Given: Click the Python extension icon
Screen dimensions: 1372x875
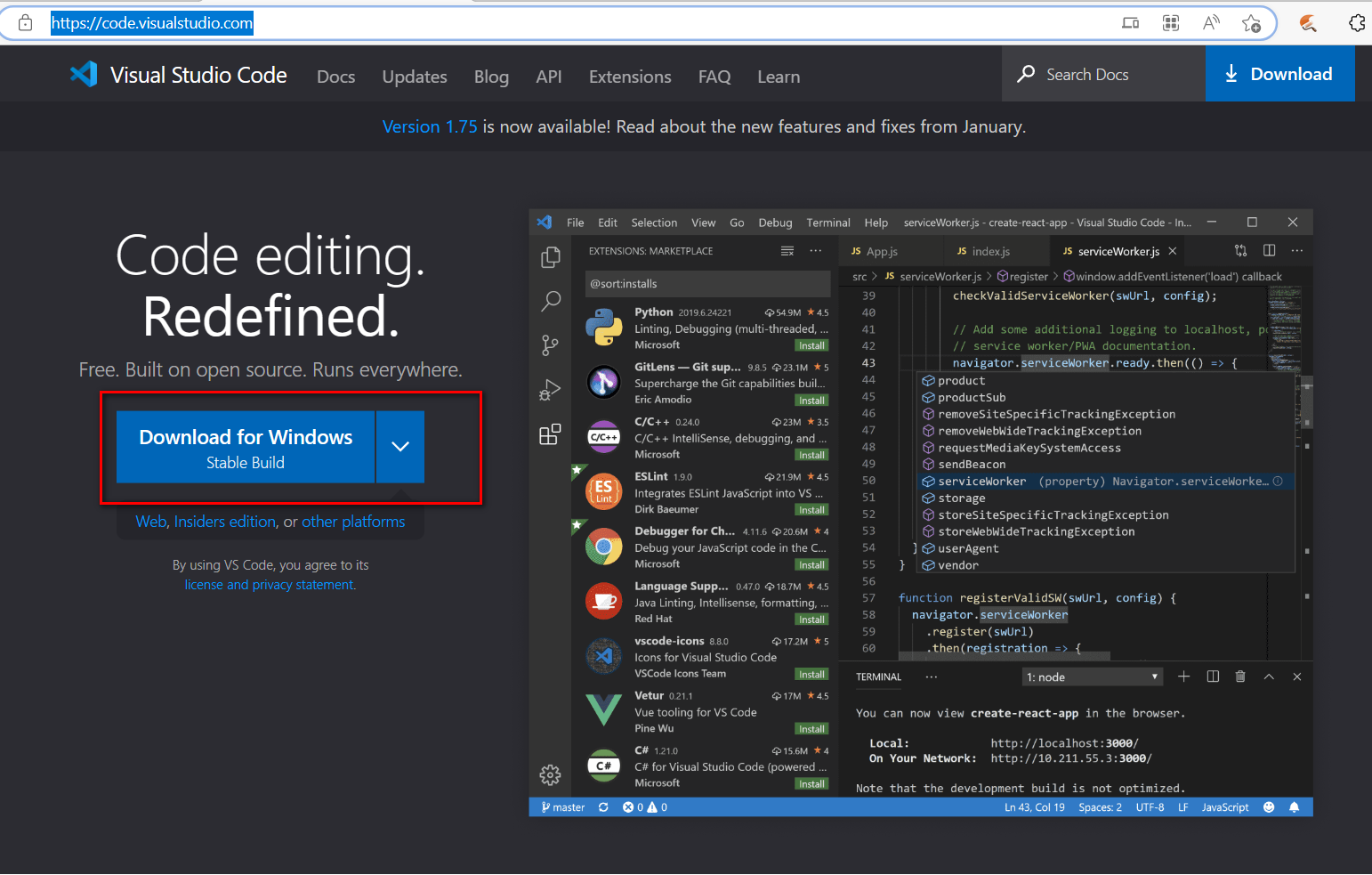Looking at the screenshot, I should pyautogui.click(x=604, y=328).
